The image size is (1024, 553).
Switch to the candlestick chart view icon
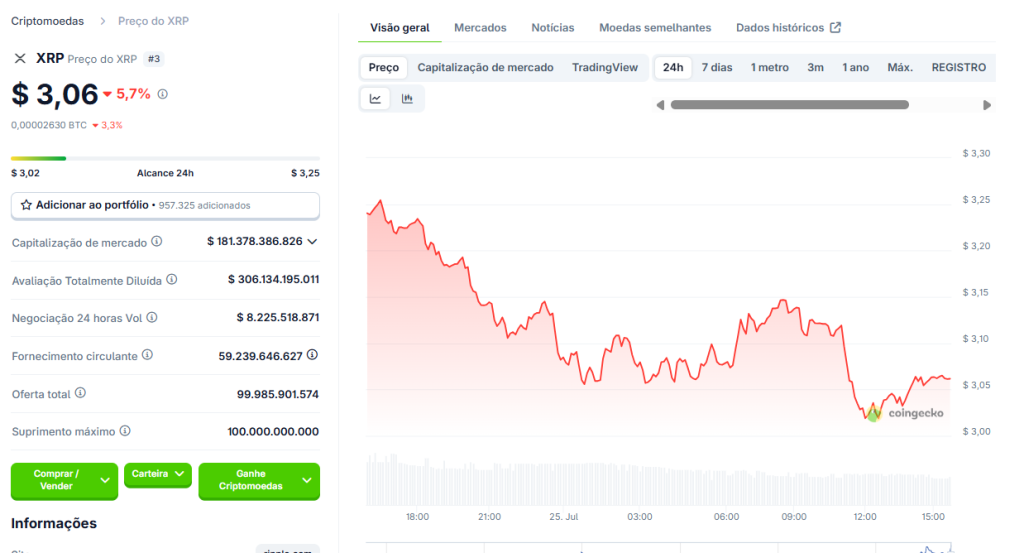coord(408,99)
